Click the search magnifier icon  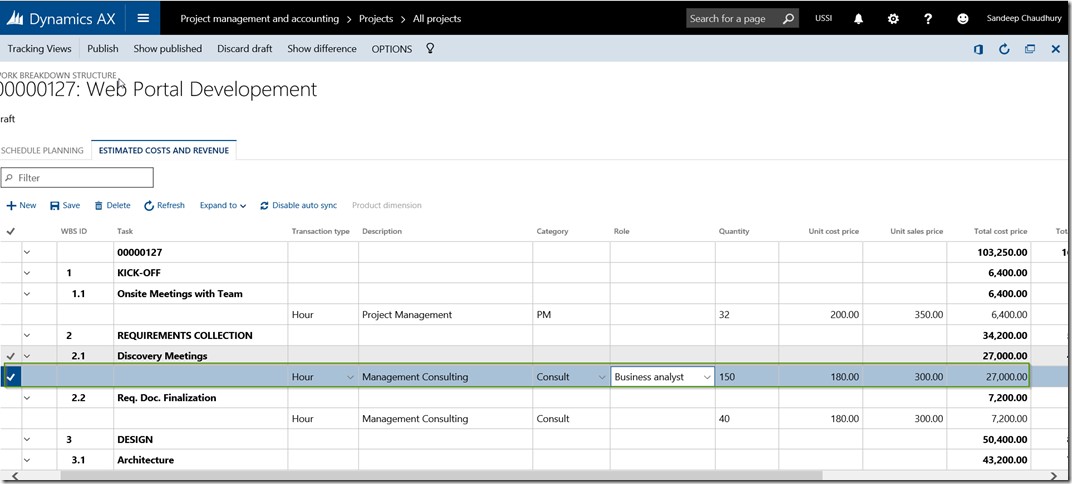pos(788,18)
